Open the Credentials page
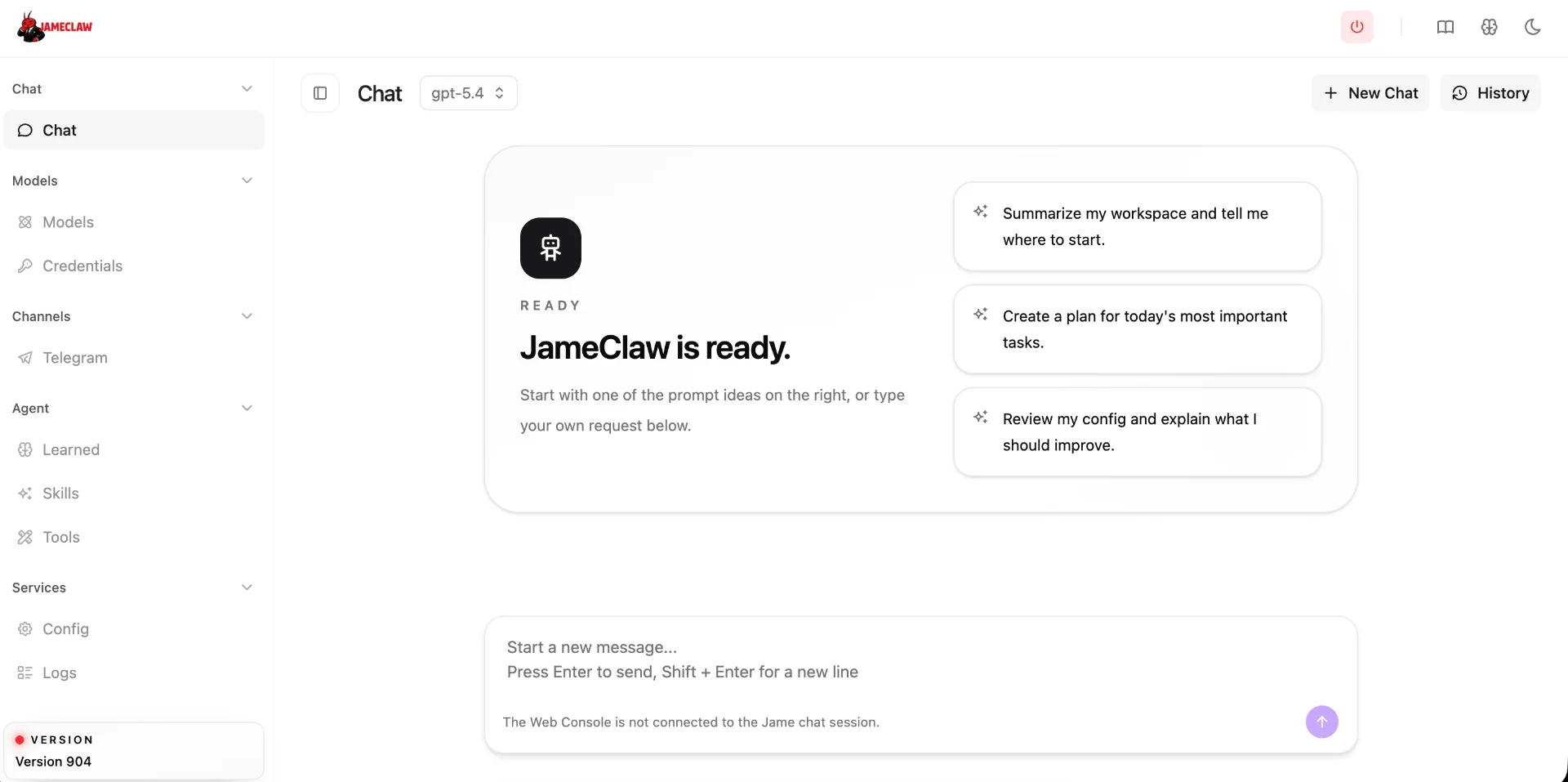The image size is (1568, 782). point(134,266)
